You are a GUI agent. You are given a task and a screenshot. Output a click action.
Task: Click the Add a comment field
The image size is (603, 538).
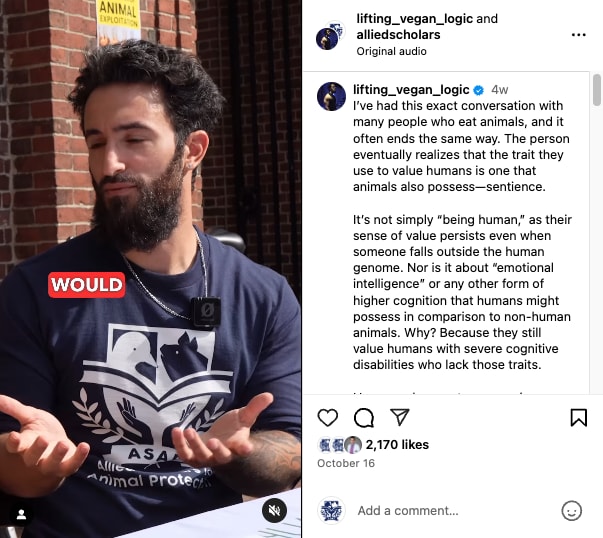click(455, 511)
